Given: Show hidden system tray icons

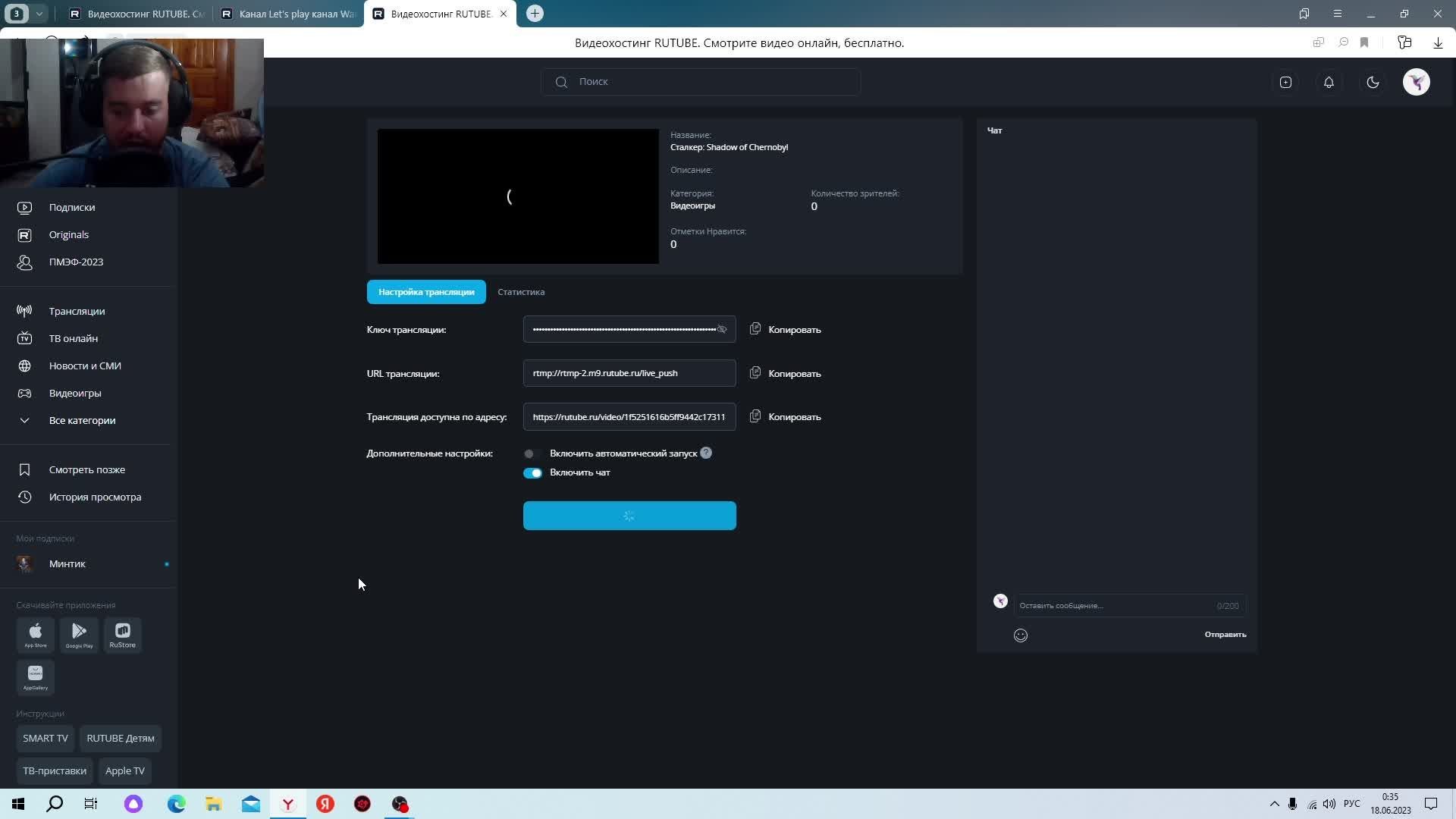Looking at the screenshot, I should pyautogui.click(x=1274, y=804).
